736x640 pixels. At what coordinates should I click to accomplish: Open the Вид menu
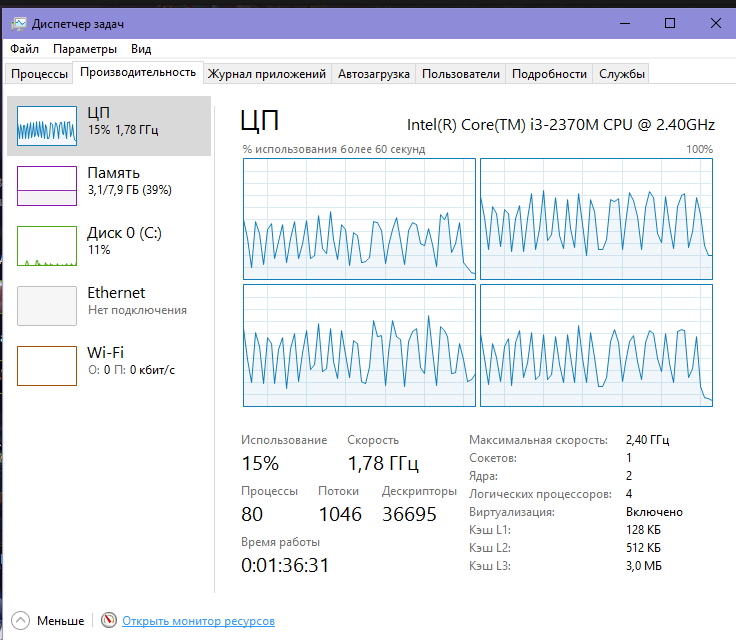click(141, 49)
